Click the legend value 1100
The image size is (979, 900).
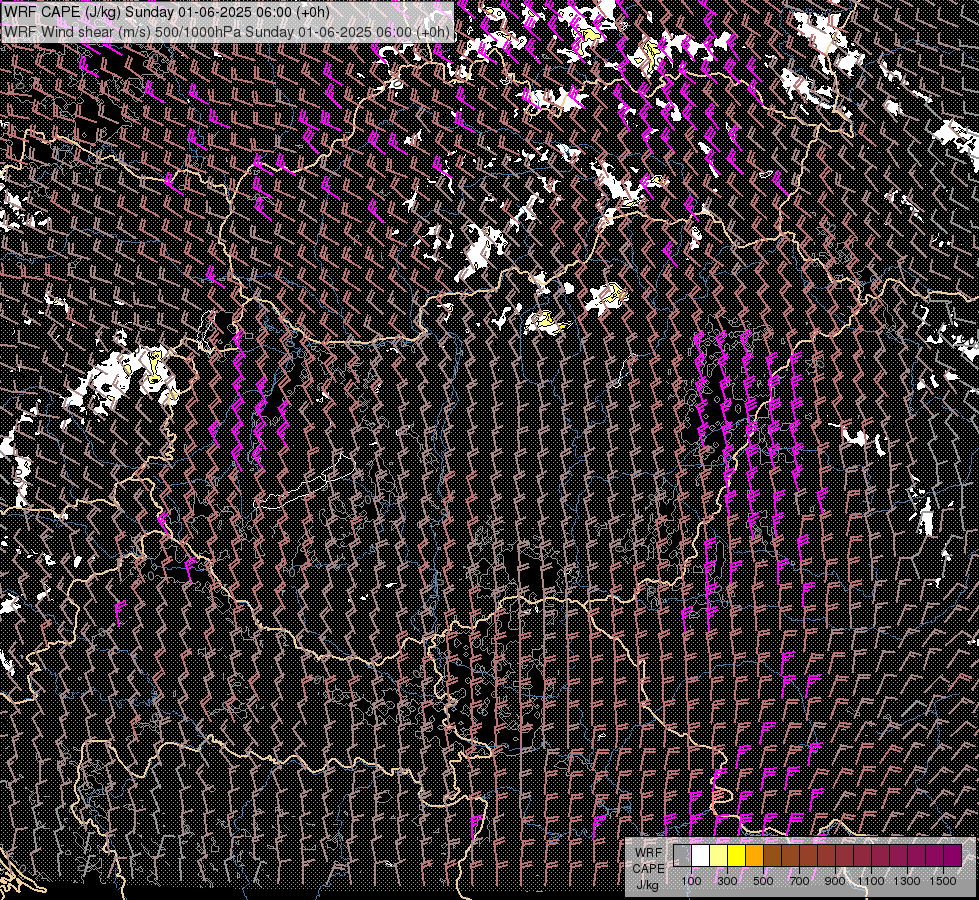pyautogui.click(x=871, y=881)
